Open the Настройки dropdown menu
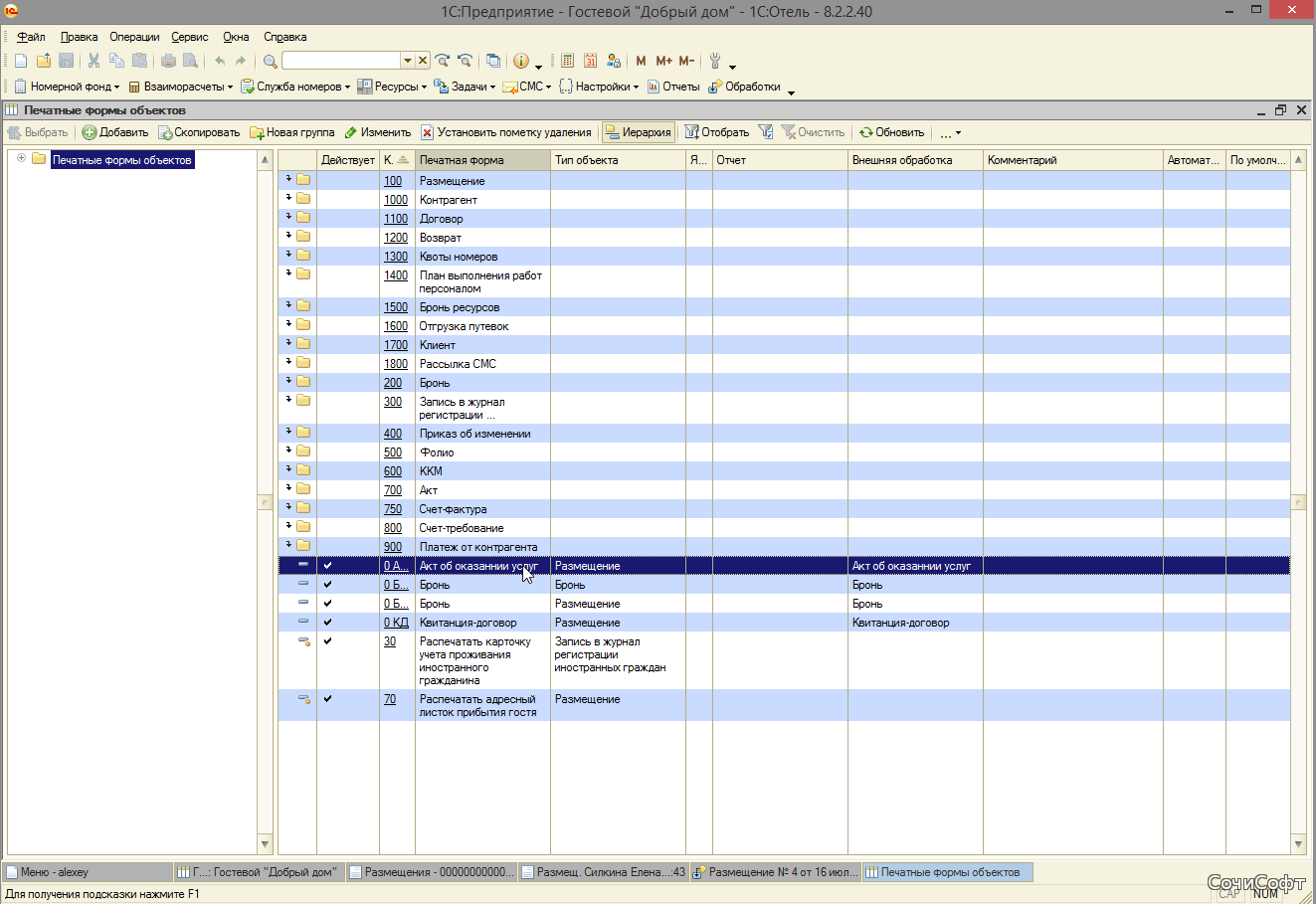The height and width of the screenshot is (904, 1316). point(599,87)
